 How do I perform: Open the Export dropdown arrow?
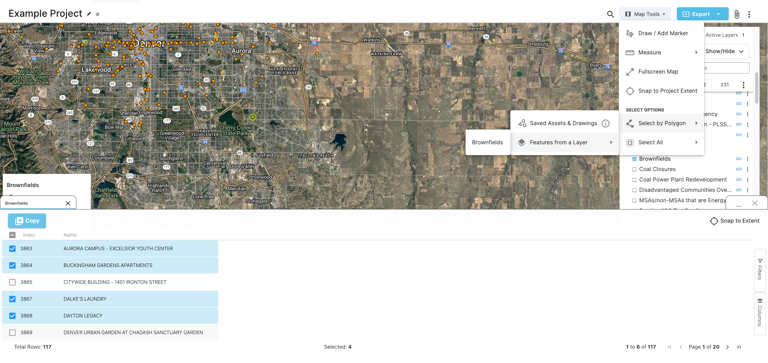coord(719,14)
